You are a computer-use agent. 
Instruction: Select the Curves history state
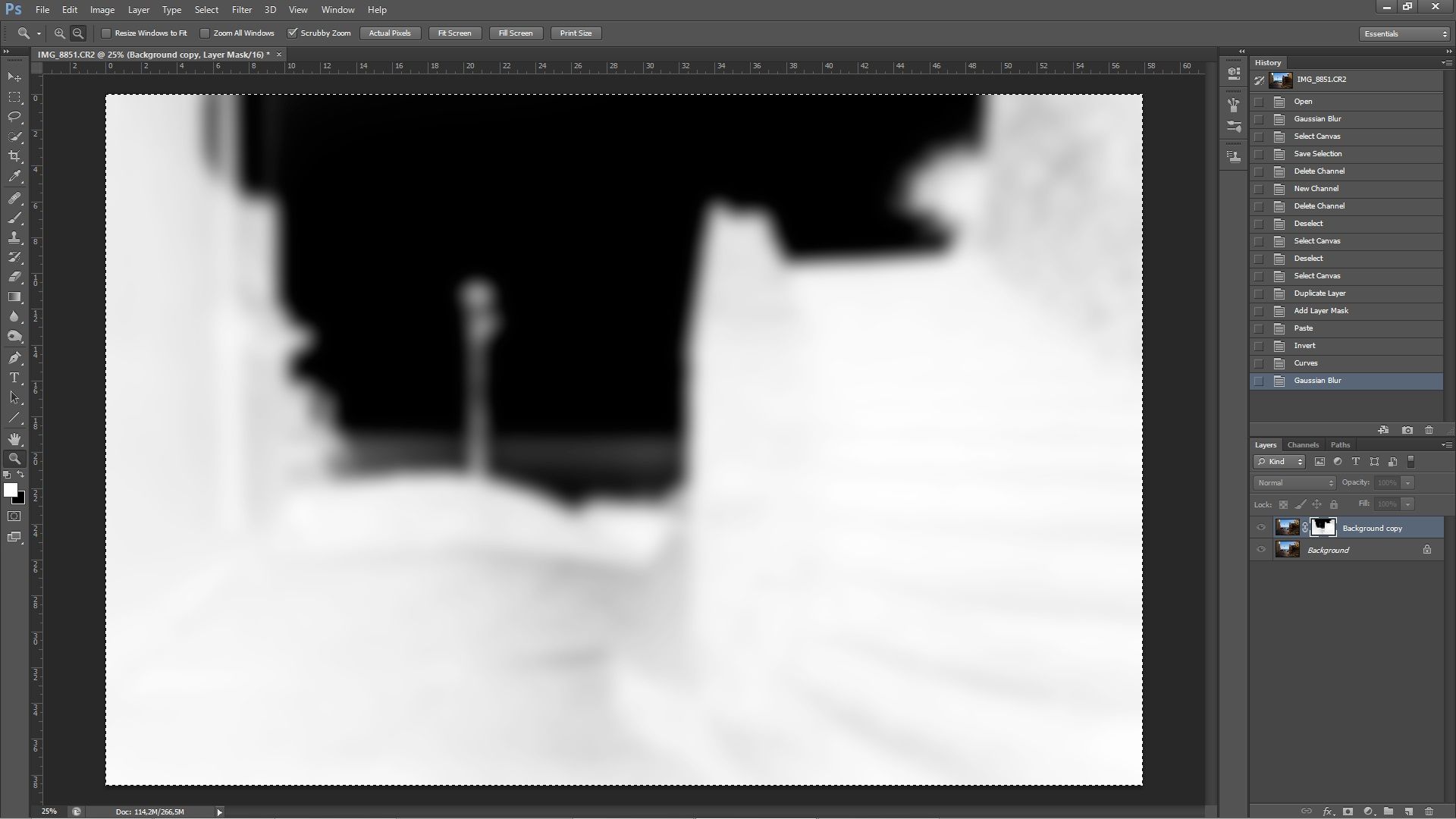[x=1347, y=363]
